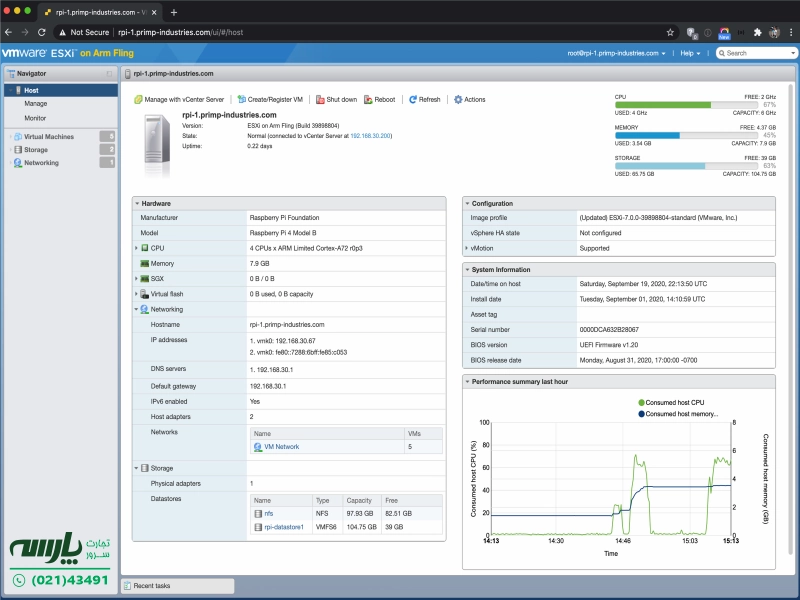Click the Virtual flash icon
800x600 pixels.
point(145,294)
